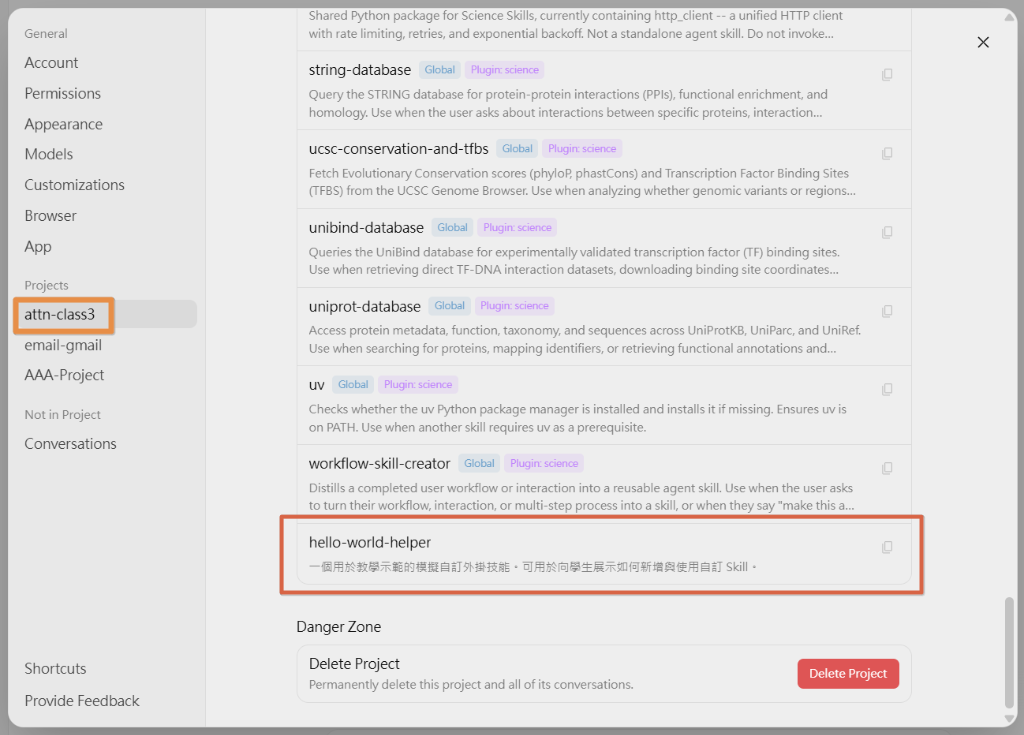1024x735 pixels.
Task: Open Customizations settings
Action: 74,185
